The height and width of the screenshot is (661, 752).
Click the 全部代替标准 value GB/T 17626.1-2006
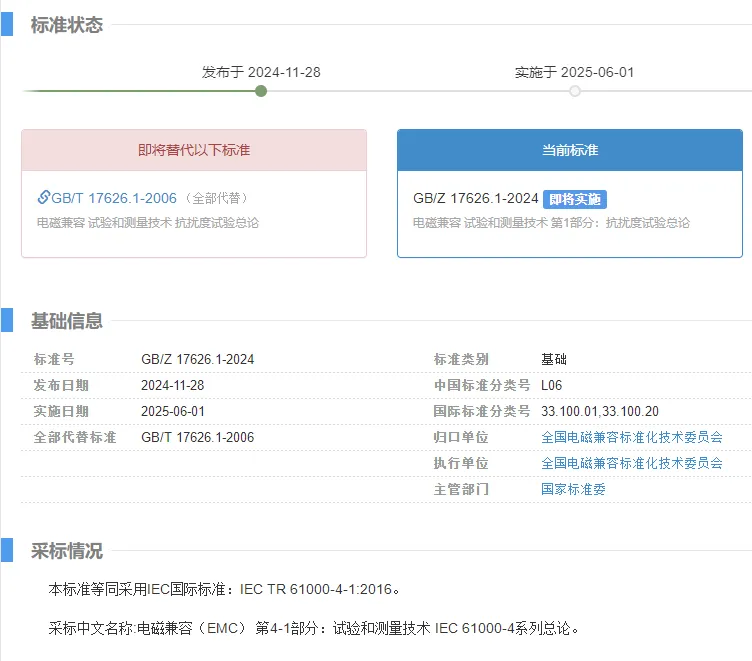click(197, 437)
